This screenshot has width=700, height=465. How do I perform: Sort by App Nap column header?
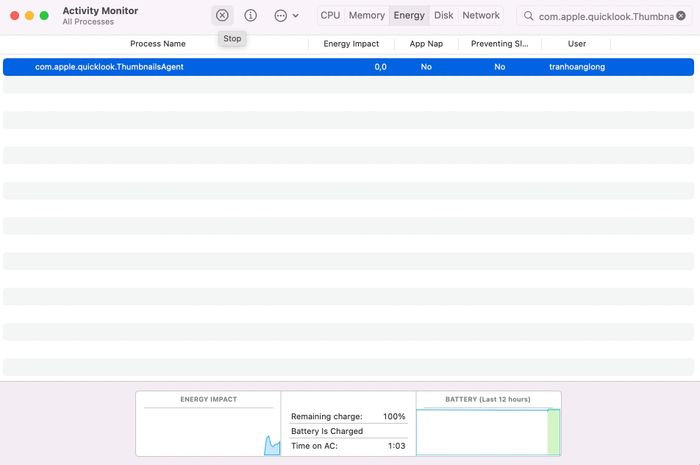pos(426,44)
